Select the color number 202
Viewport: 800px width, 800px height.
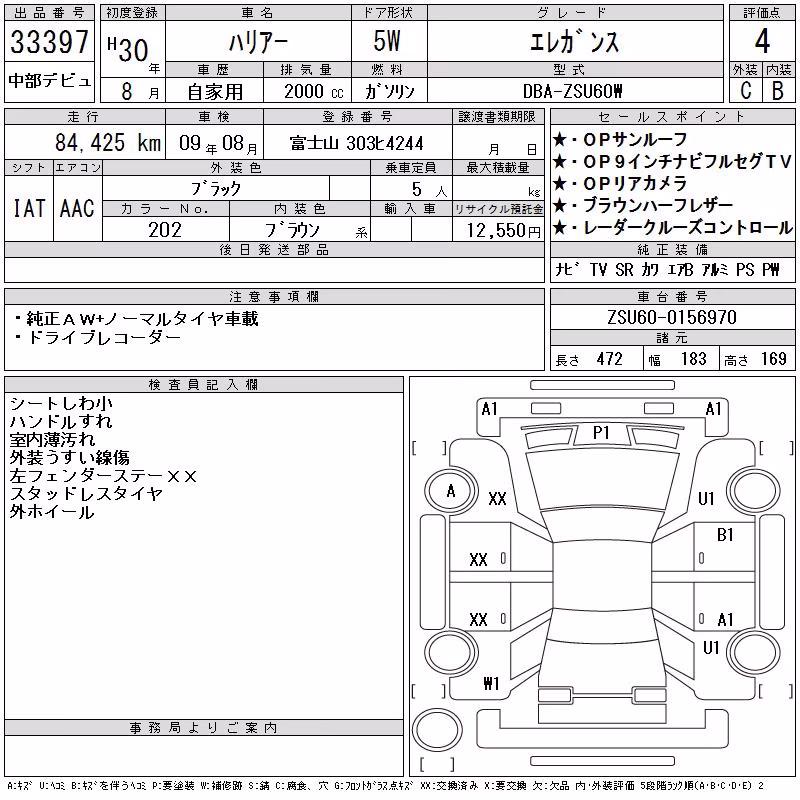(165, 230)
